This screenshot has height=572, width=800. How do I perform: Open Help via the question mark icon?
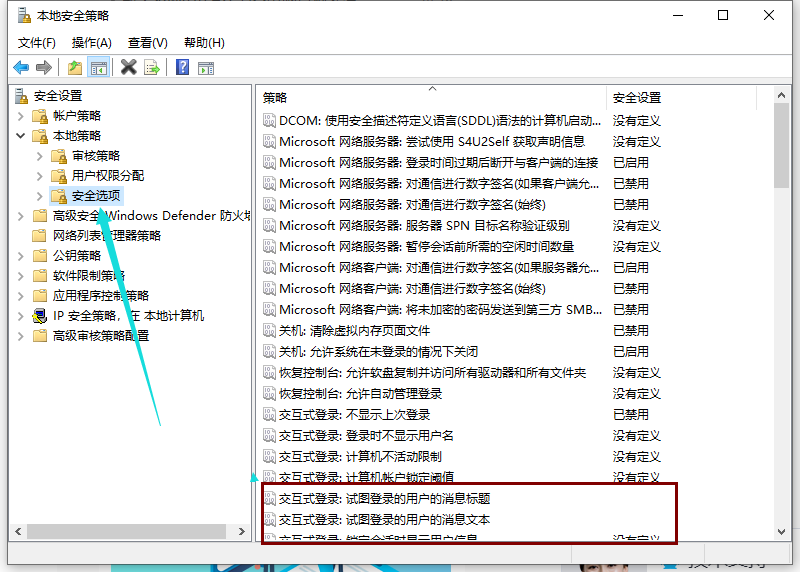pyautogui.click(x=182, y=67)
